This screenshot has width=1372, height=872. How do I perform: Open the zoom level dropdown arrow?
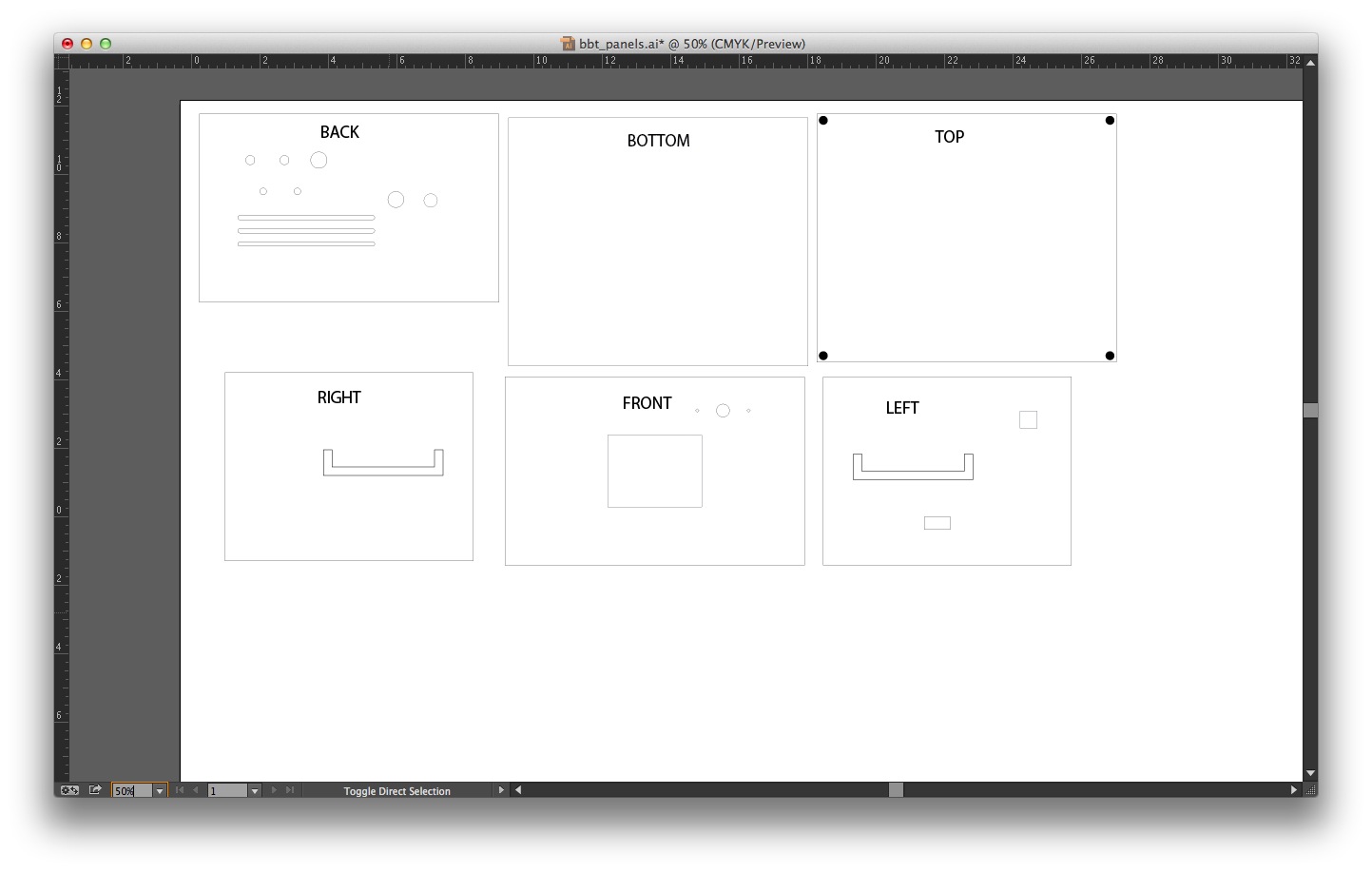click(x=160, y=791)
